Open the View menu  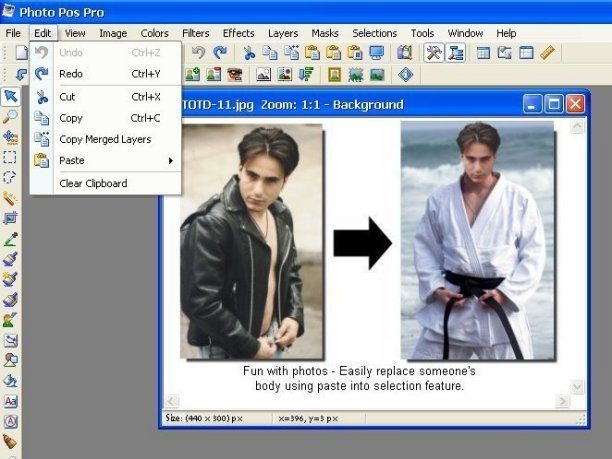click(75, 33)
